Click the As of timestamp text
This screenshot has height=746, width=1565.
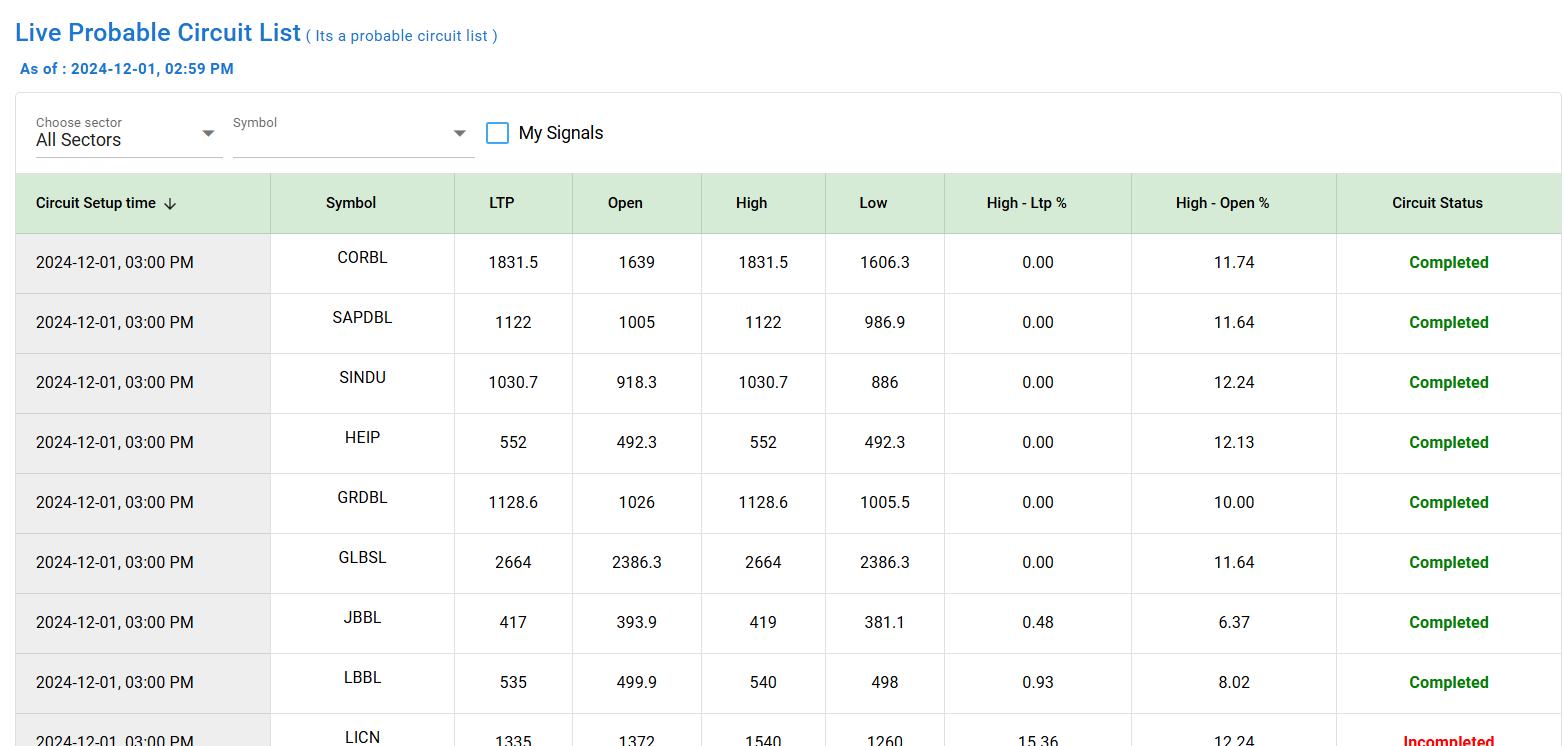point(127,69)
